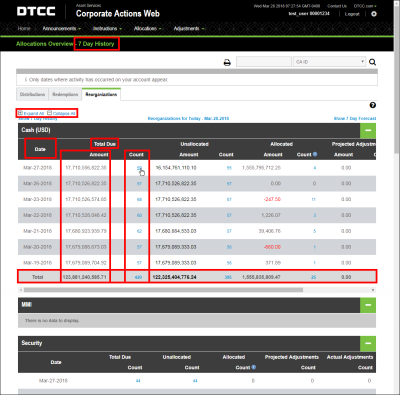Open Total Due count for Mar-23-2018
The image size is (400, 395).
click(x=139, y=199)
